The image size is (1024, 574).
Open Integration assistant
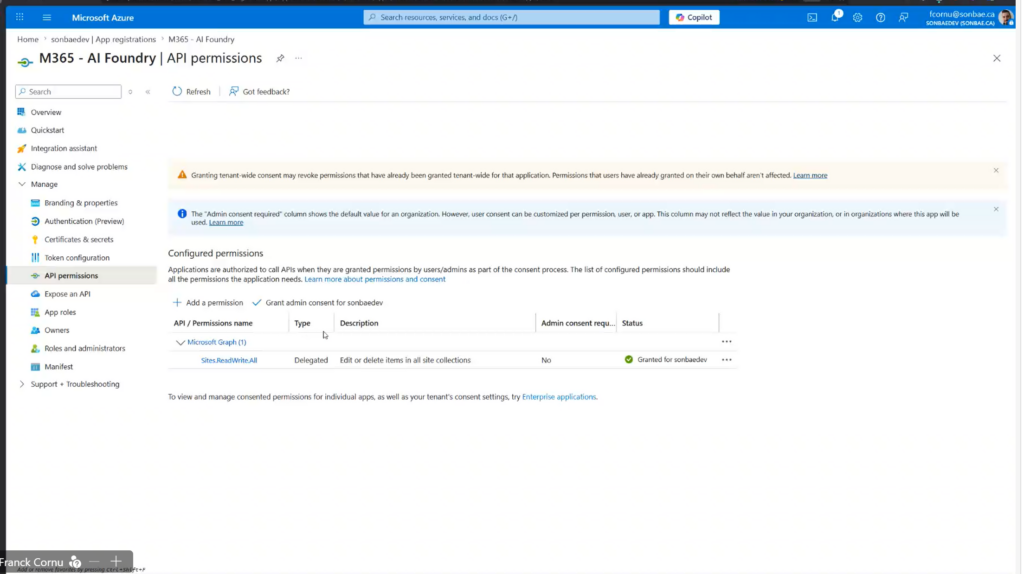(63, 148)
